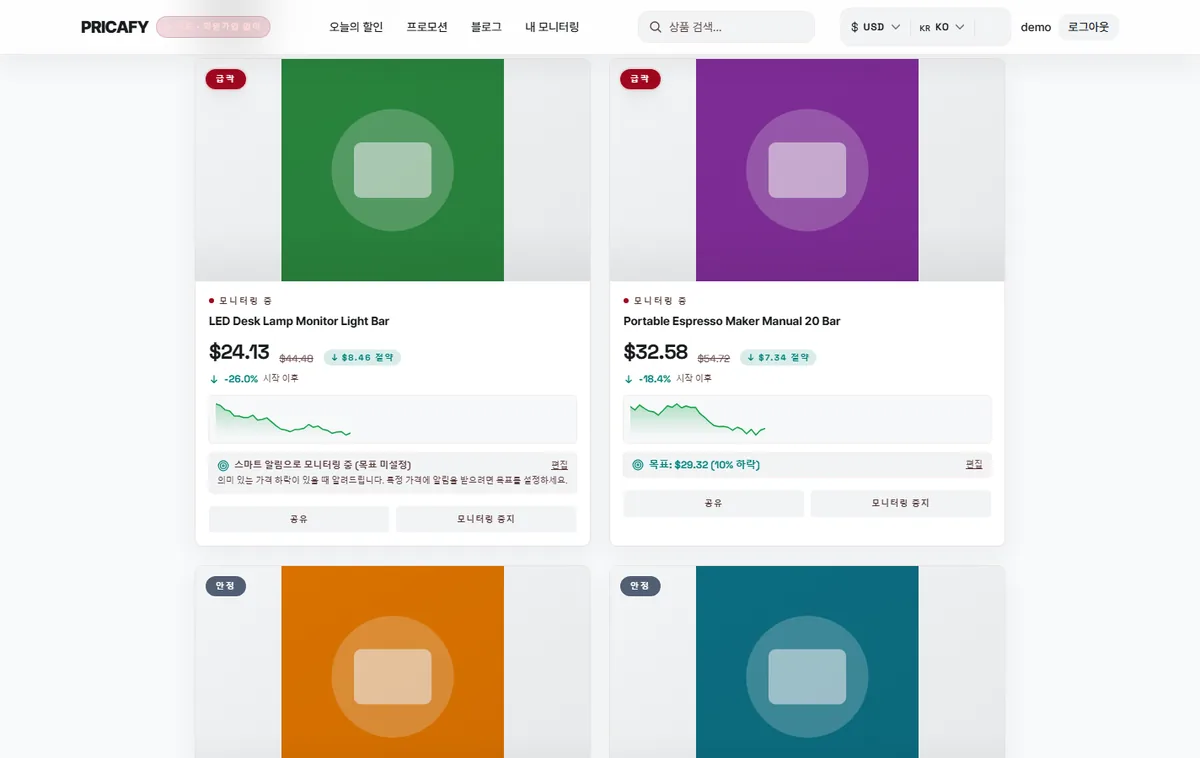Click the pink pill button beside PRICAFY logo
The height and width of the screenshot is (758, 1200).
(213, 27)
